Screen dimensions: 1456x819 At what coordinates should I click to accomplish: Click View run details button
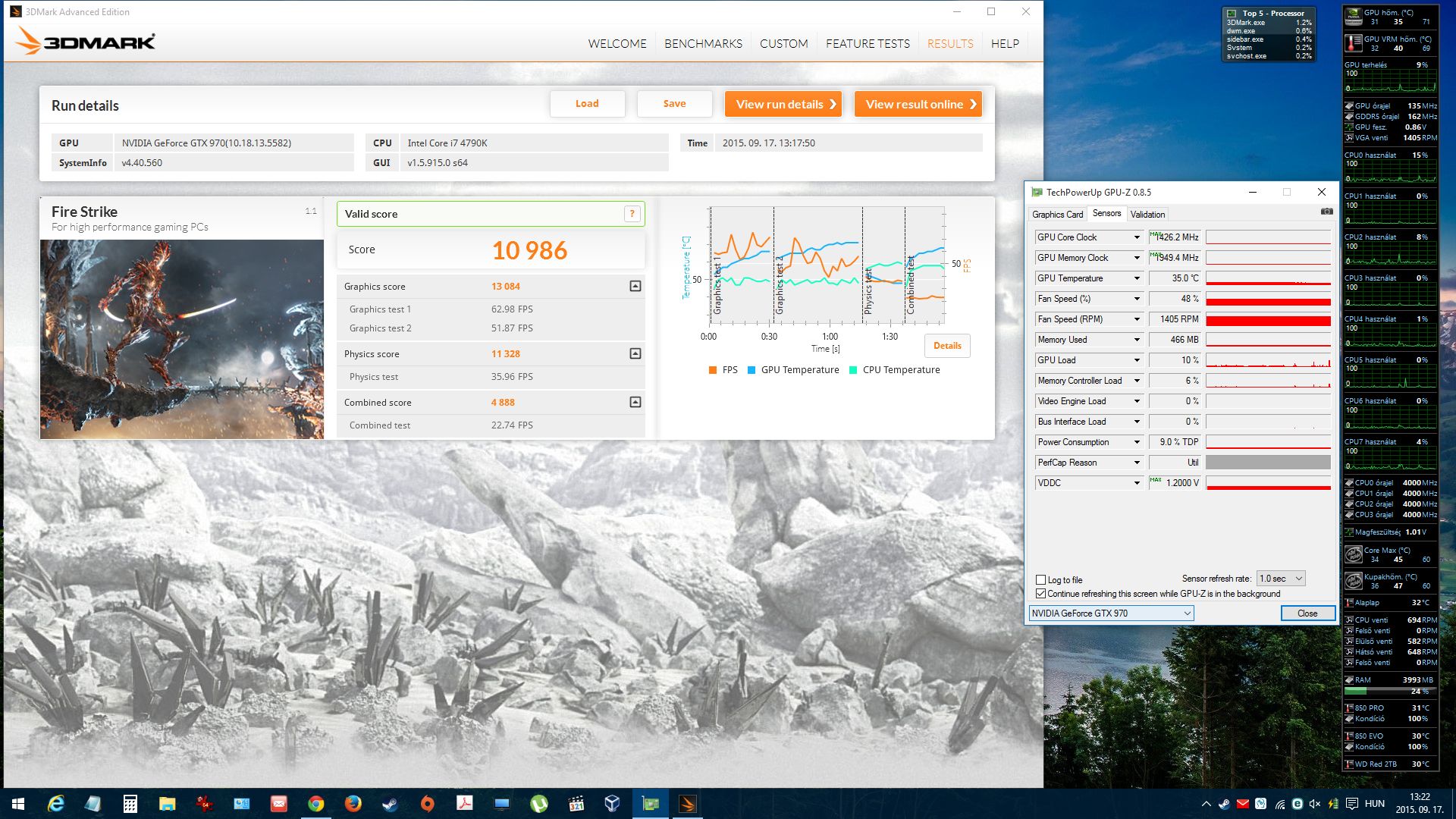coord(783,104)
